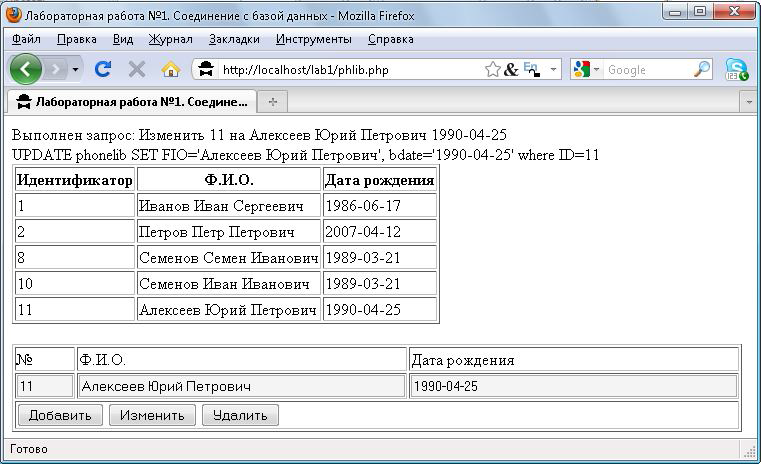Image resolution: width=761 pixels, height=464 pixels.
Task: Click the № input field containing 11
Action: coord(45,386)
